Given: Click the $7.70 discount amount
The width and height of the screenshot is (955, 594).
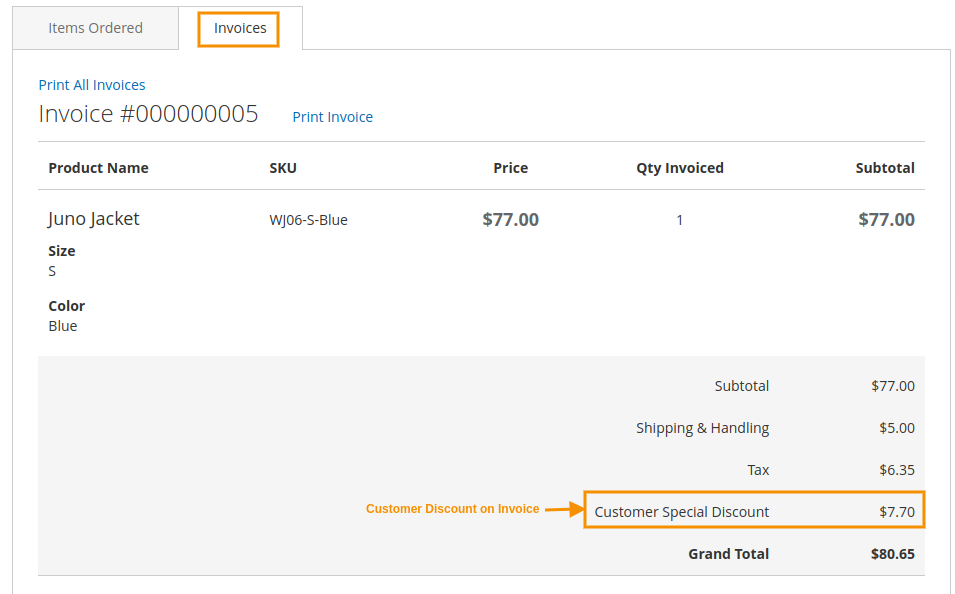Looking at the screenshot, I should pos(897,512).
